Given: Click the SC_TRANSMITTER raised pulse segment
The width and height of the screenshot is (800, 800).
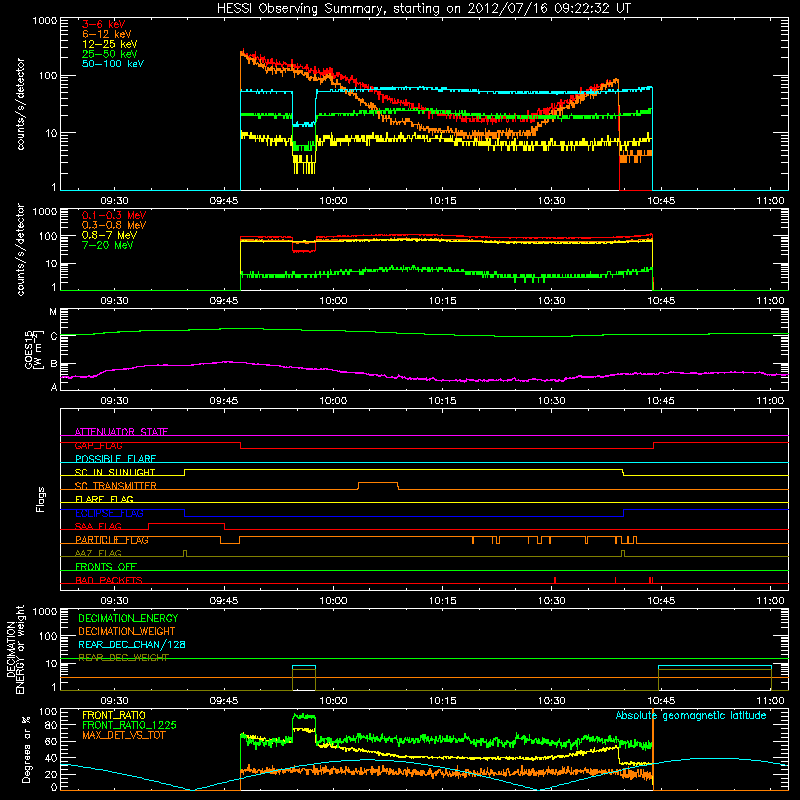Looking at the screenshot, I should click(x=378, y=483).
